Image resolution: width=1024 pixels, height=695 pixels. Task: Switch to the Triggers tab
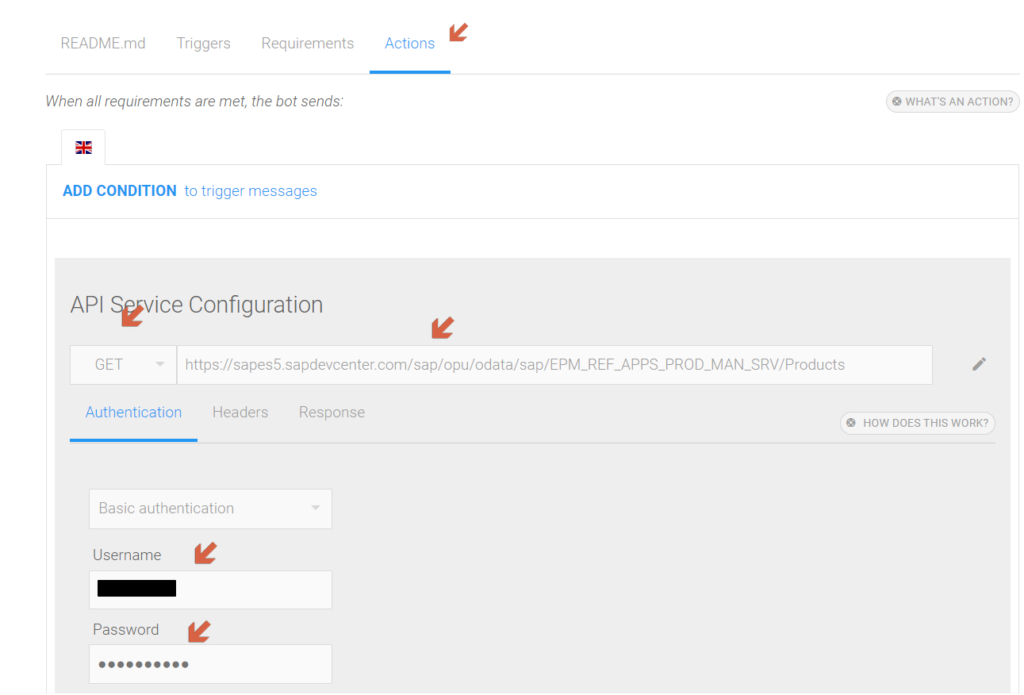pos(203,43)
